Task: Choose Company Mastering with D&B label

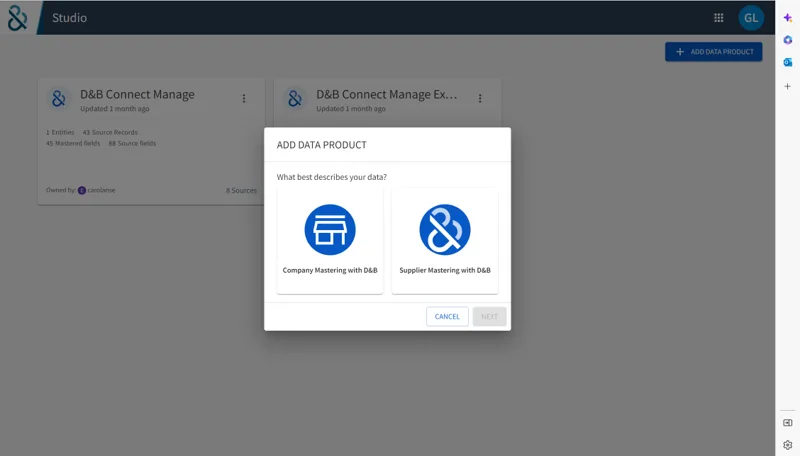Action: [x=330, y=270]
